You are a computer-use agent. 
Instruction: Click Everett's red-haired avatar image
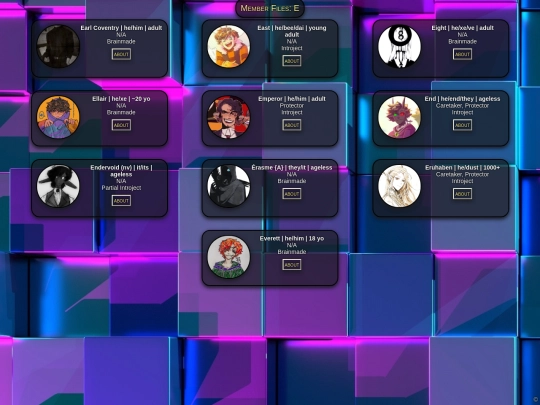pyautogui.click(x=229, y=257)
